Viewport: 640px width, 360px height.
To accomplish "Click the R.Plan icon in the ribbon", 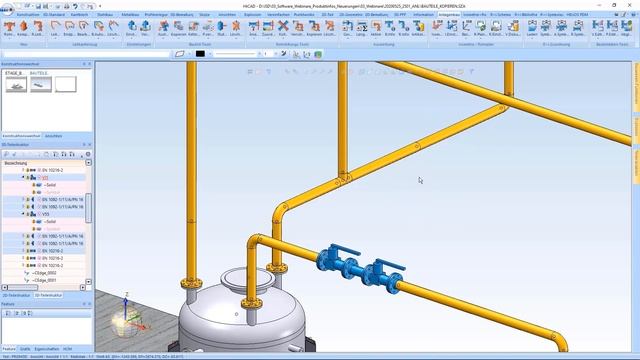I will [x=480, y=28].
